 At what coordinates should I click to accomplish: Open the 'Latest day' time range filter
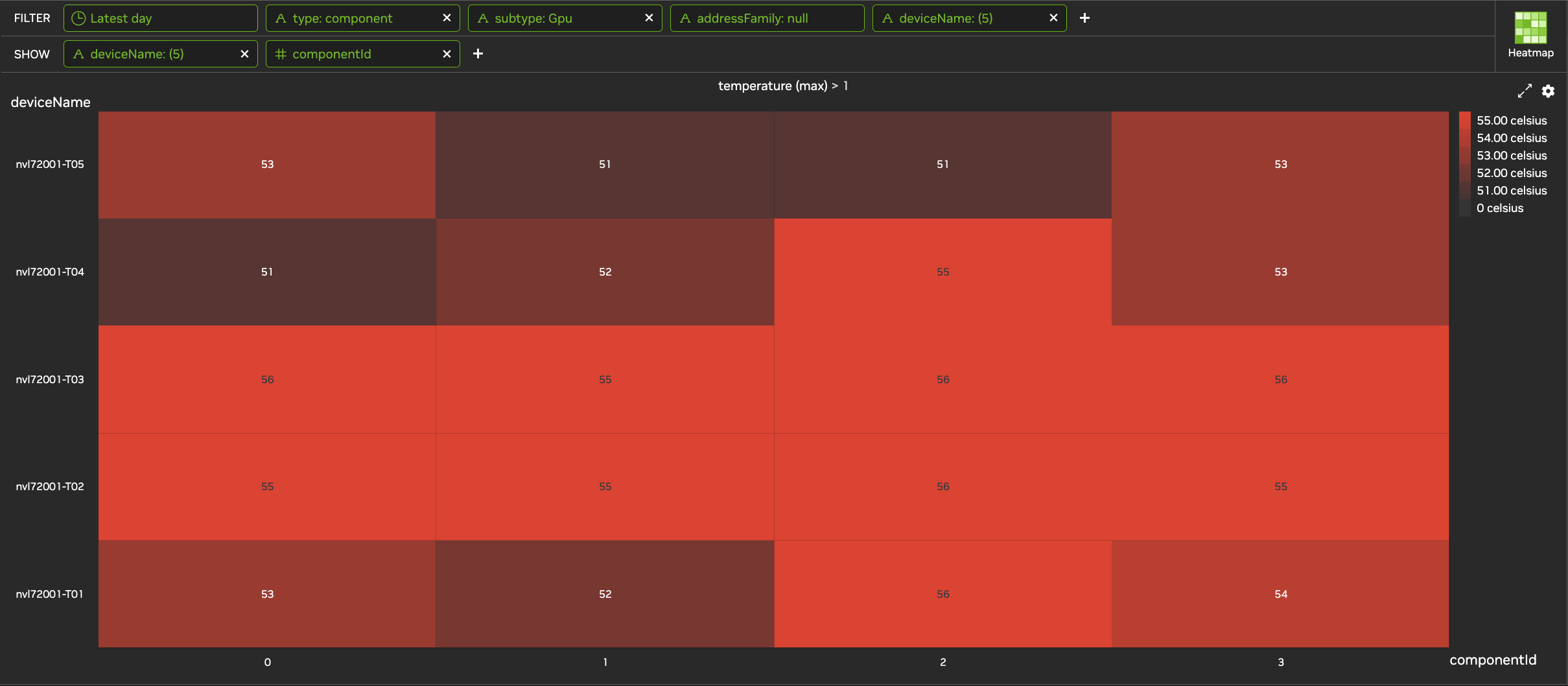coord(161,18)
